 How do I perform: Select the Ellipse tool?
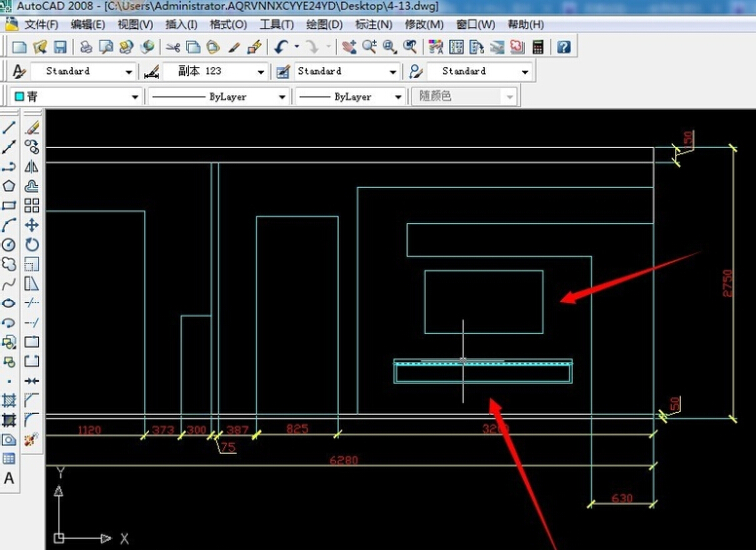point(9,303)
